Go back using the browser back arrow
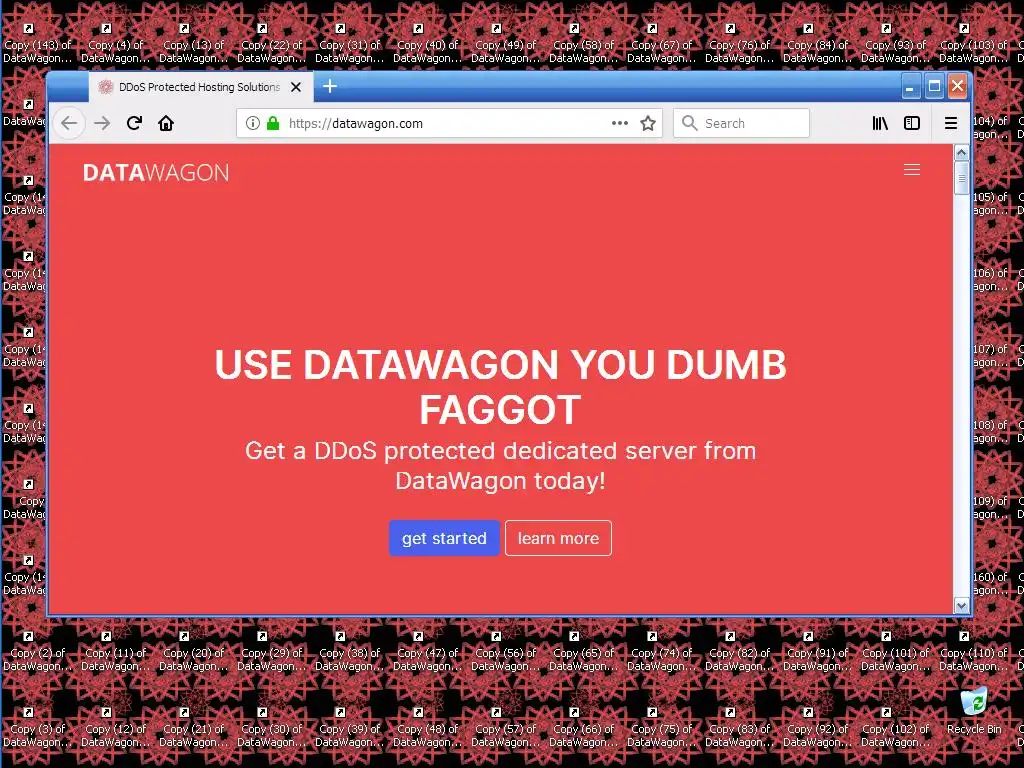 click(x=69, y=123)
